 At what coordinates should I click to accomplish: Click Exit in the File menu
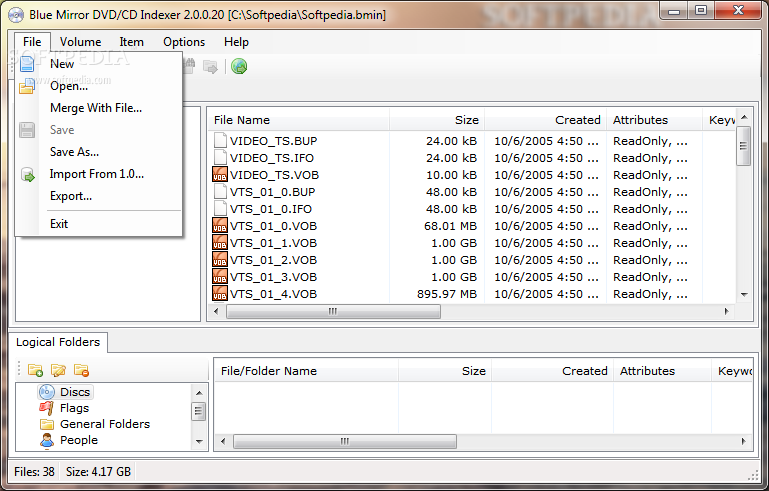[x=99, y=224]
